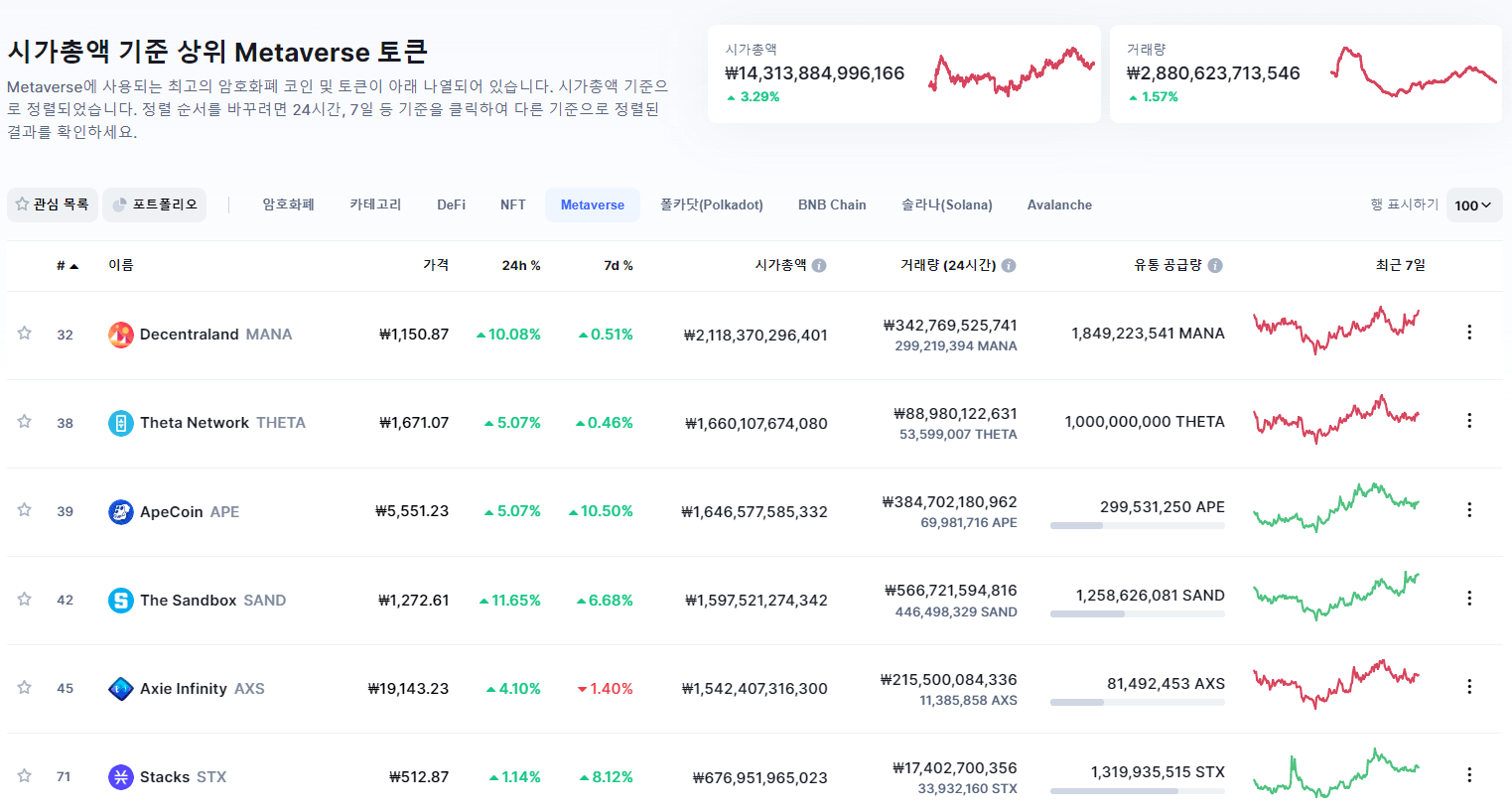Click the Stacks coin logo icon

tap(121, 777)
